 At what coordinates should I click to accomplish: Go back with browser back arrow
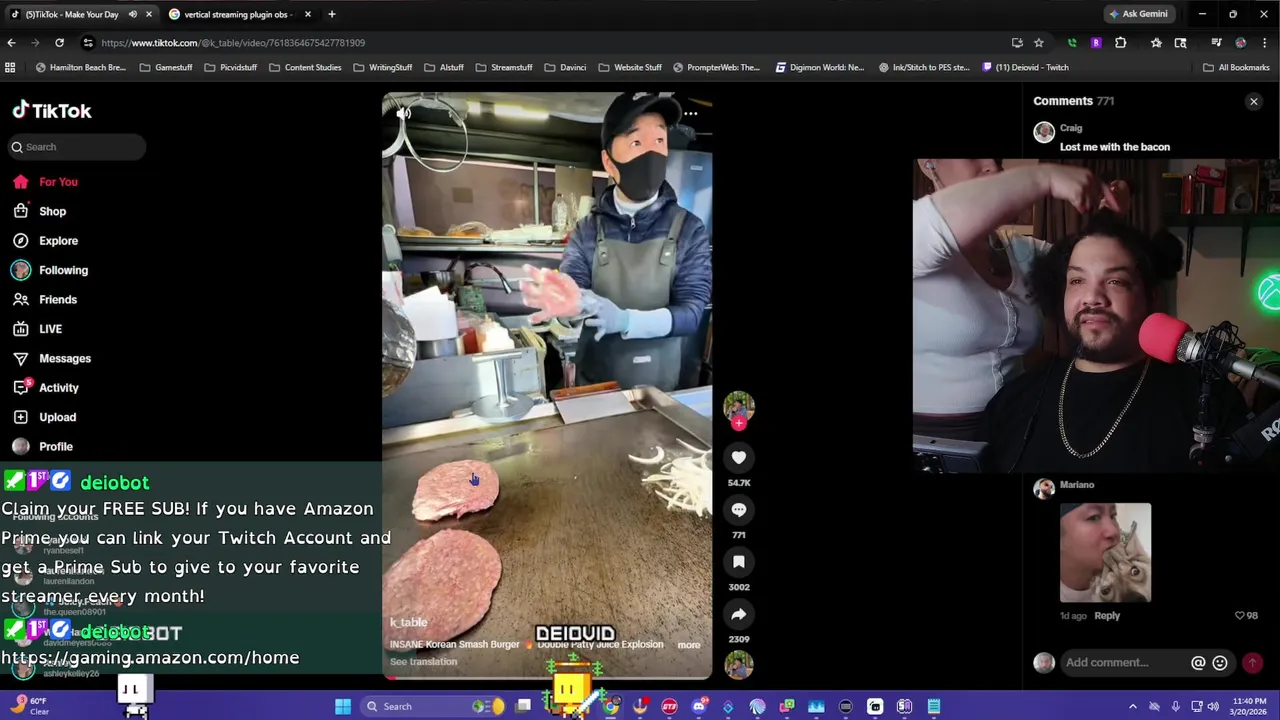[x=11, y=43]
